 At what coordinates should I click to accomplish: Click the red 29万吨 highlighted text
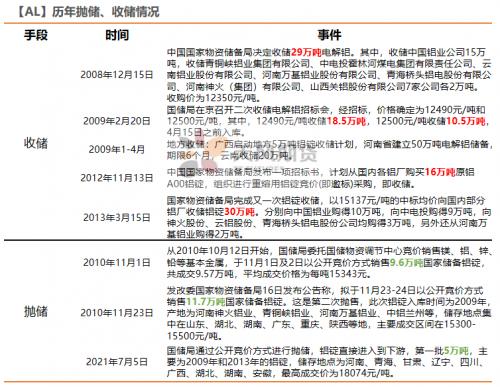pyautogui.click(x=306, y=52)
